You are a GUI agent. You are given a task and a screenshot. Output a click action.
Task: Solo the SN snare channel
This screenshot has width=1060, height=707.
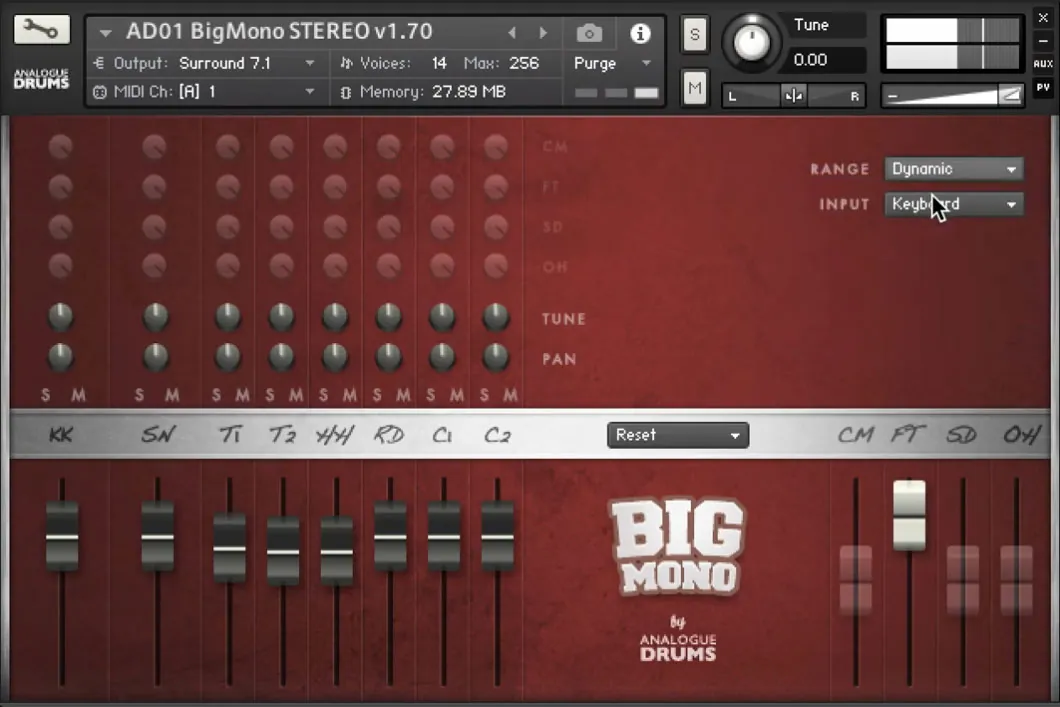coord(139,395)
